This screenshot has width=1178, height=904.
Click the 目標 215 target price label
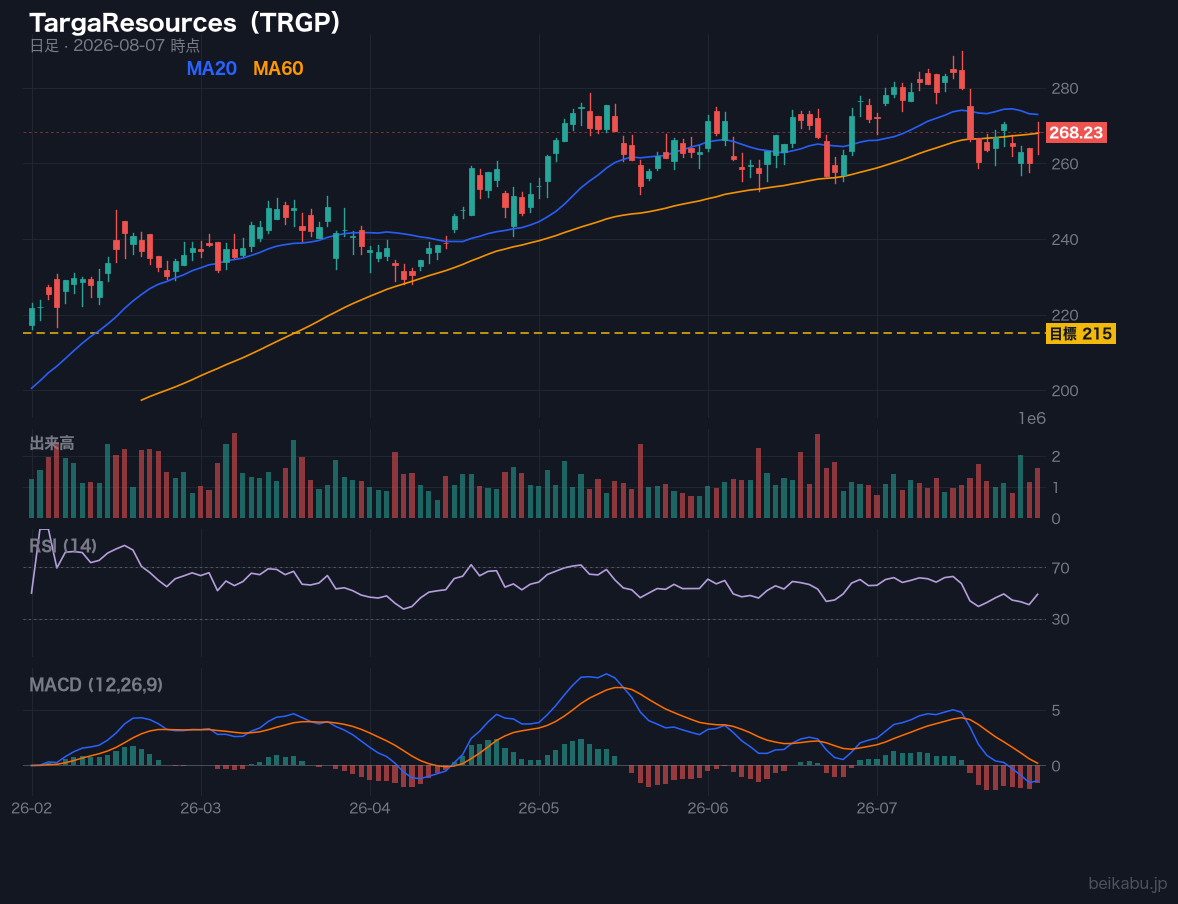point(1080,334)
